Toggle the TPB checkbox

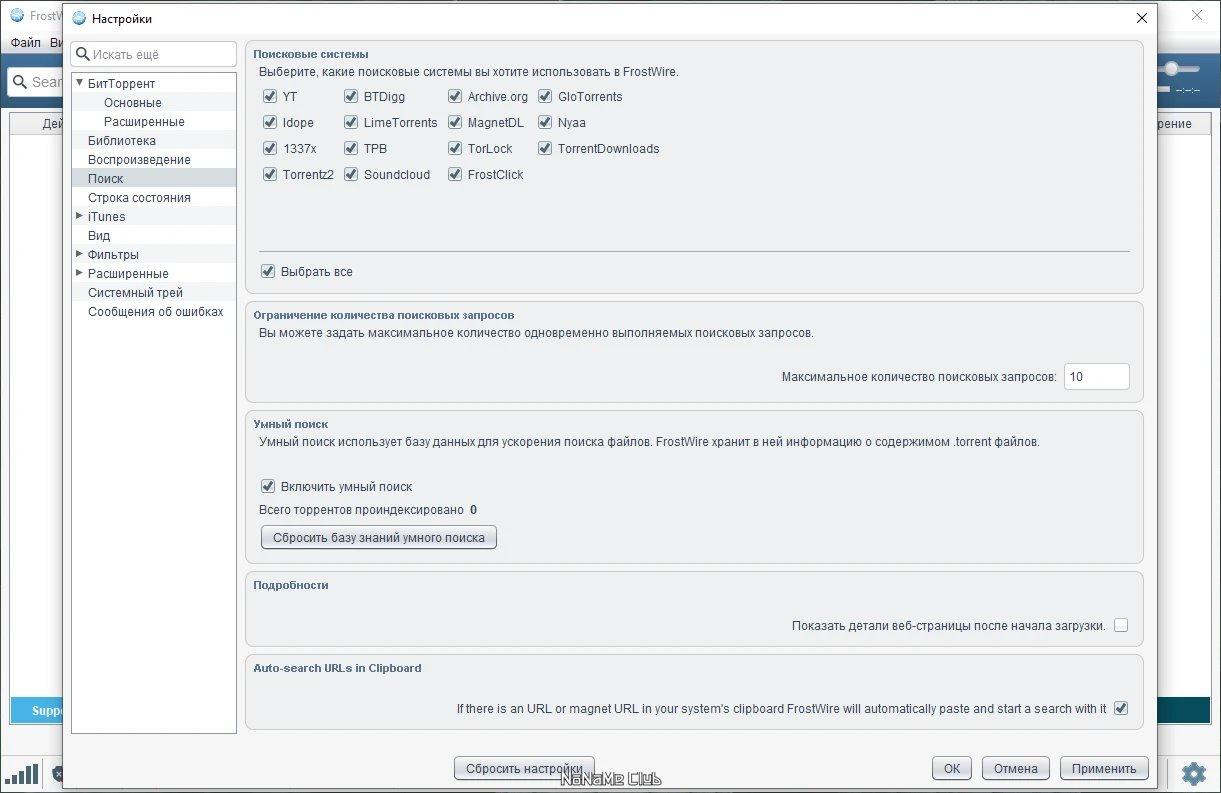tap(351, 149)
